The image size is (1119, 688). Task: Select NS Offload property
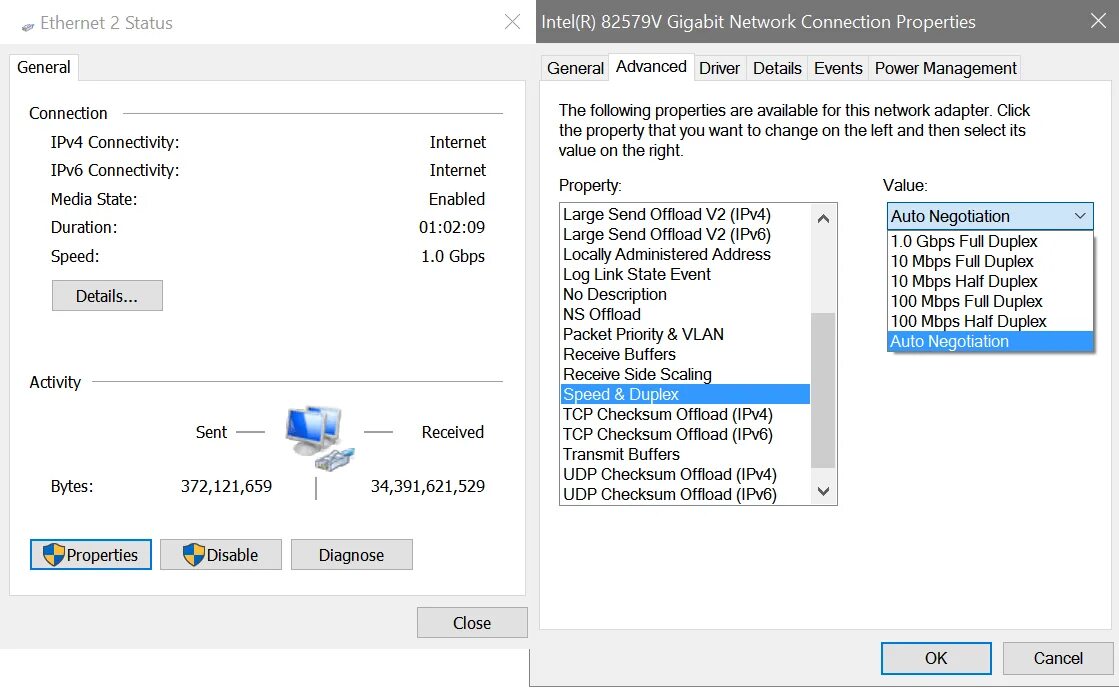pos(685,314)
